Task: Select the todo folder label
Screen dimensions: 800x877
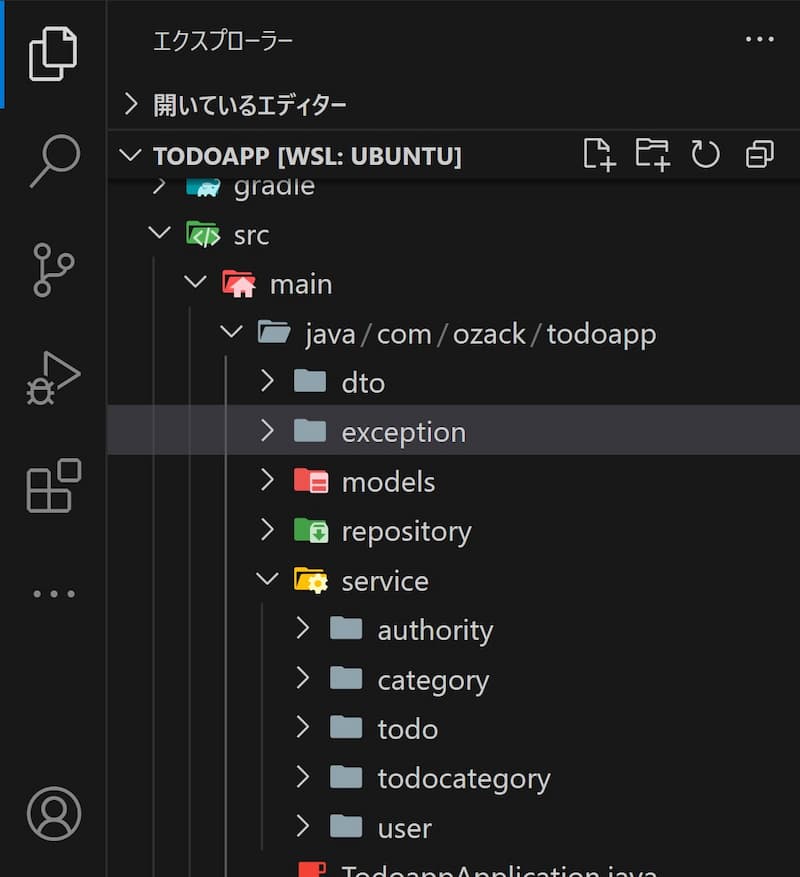Action: pos(407,729)
